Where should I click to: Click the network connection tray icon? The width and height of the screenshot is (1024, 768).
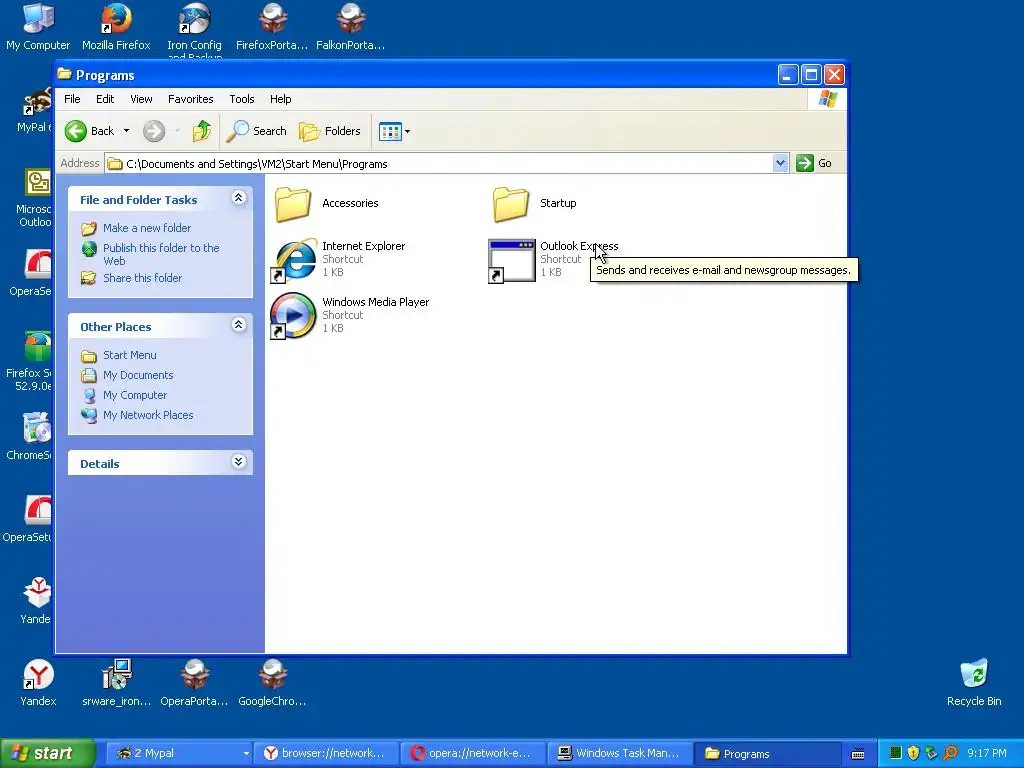click(x=932, y=754)
